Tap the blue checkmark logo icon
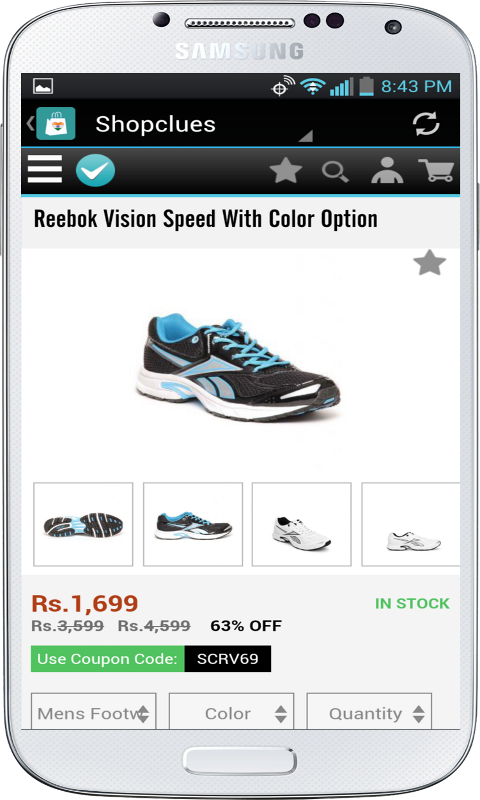480x800 pixels. pyautogui.click(x=95, y=170)
